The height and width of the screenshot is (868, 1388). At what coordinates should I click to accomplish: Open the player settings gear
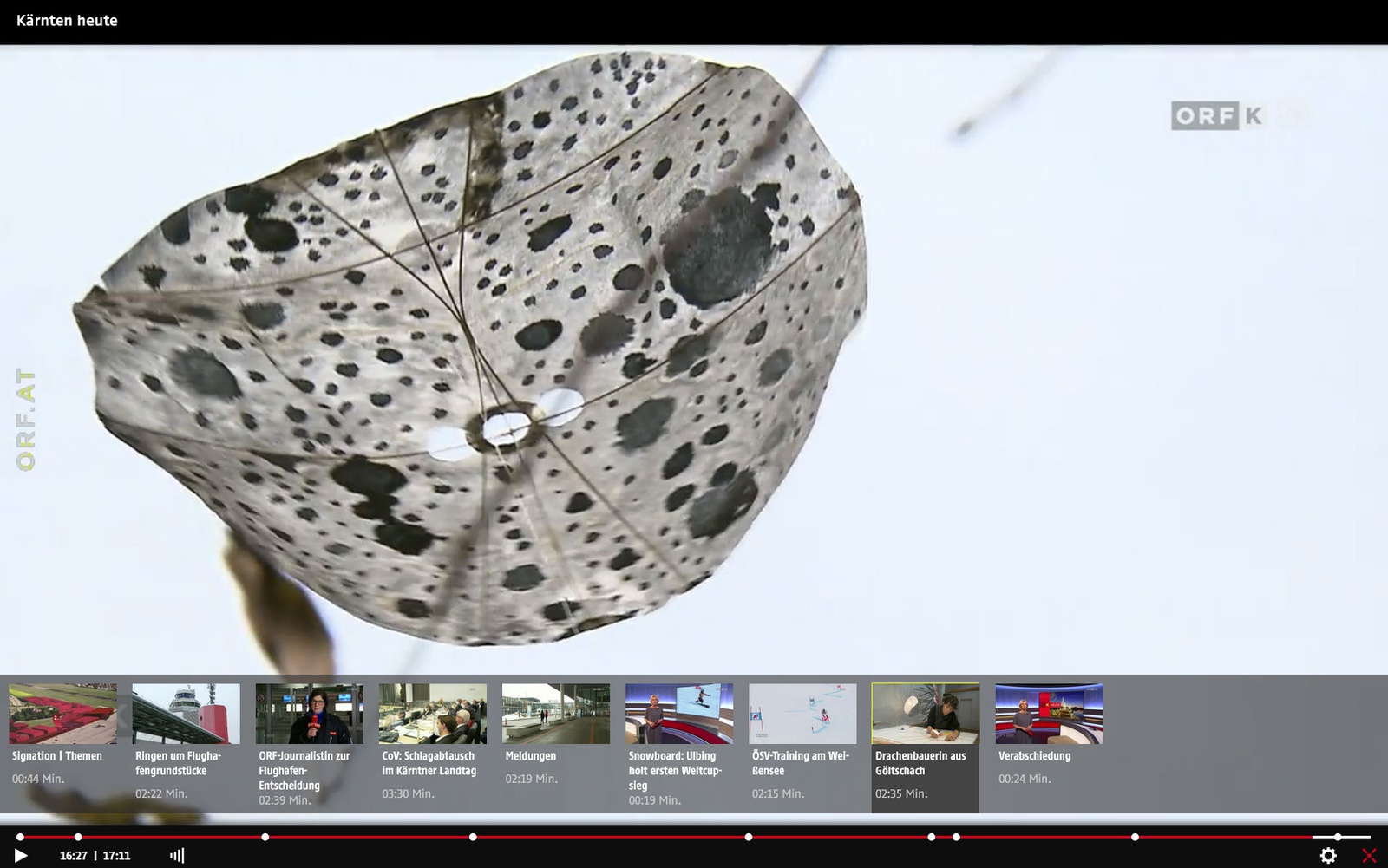[1328, 856]
